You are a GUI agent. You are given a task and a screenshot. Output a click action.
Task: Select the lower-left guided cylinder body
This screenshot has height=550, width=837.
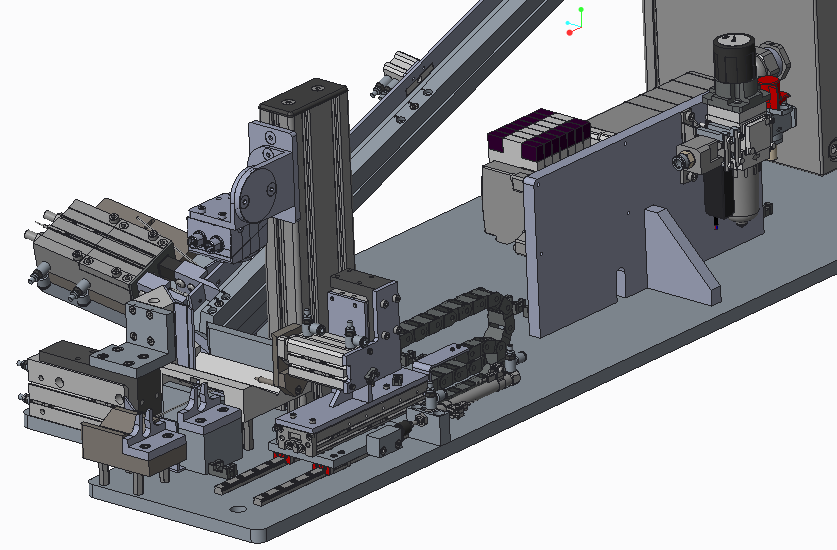75,387
